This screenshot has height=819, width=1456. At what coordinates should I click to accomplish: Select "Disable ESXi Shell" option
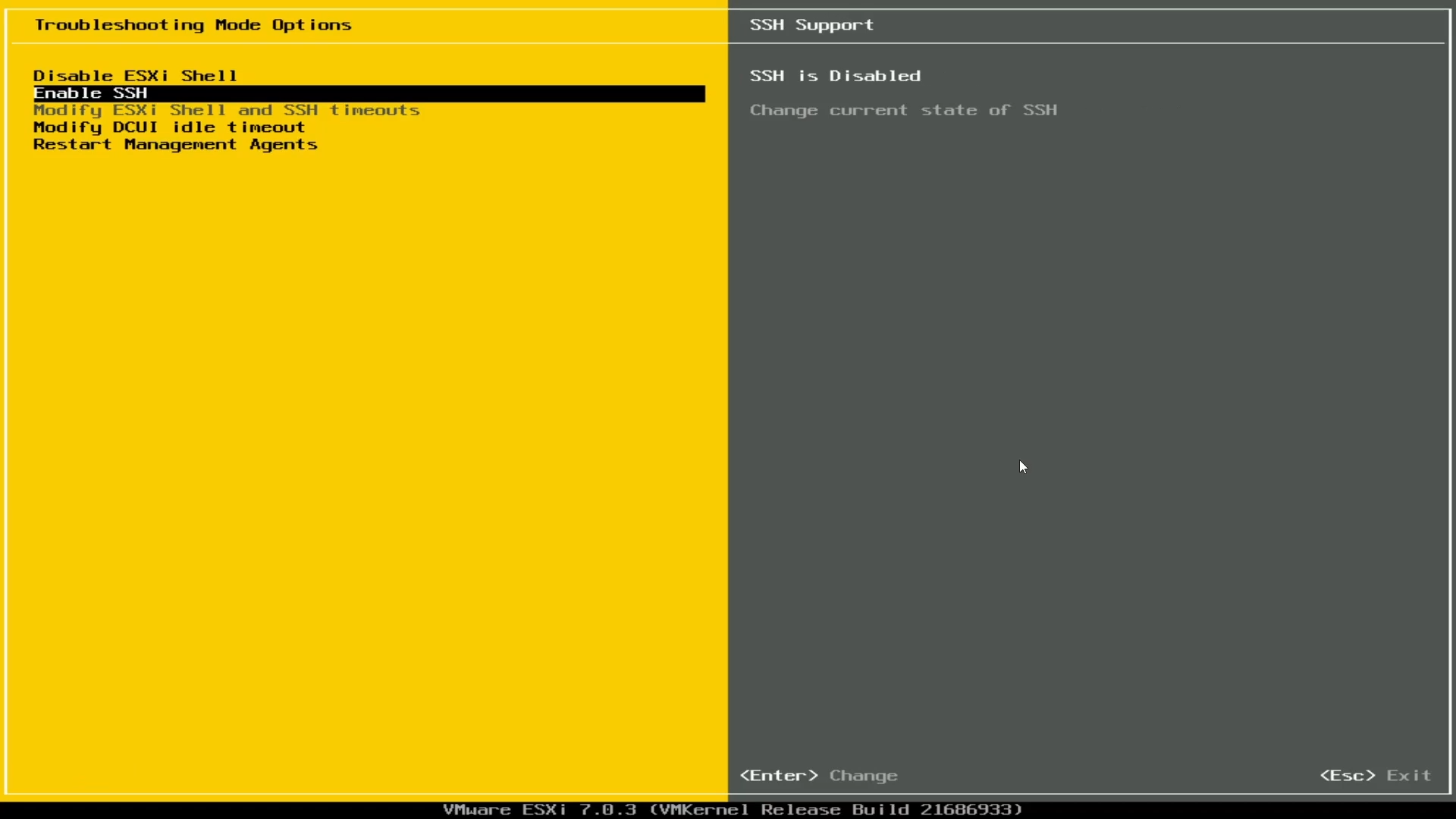(x=135, y=75)
